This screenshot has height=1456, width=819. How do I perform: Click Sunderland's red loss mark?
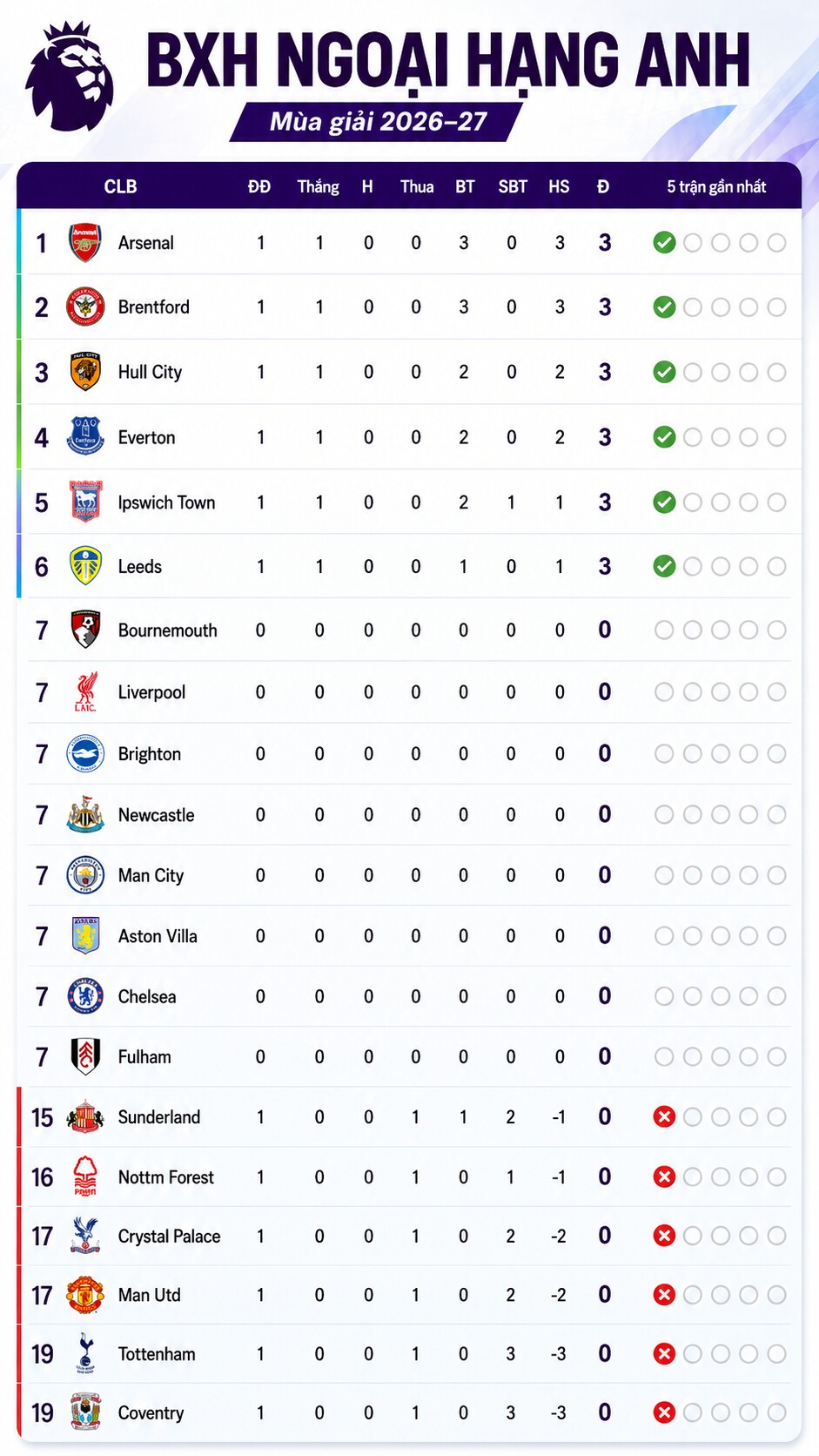click(664, 1116)
